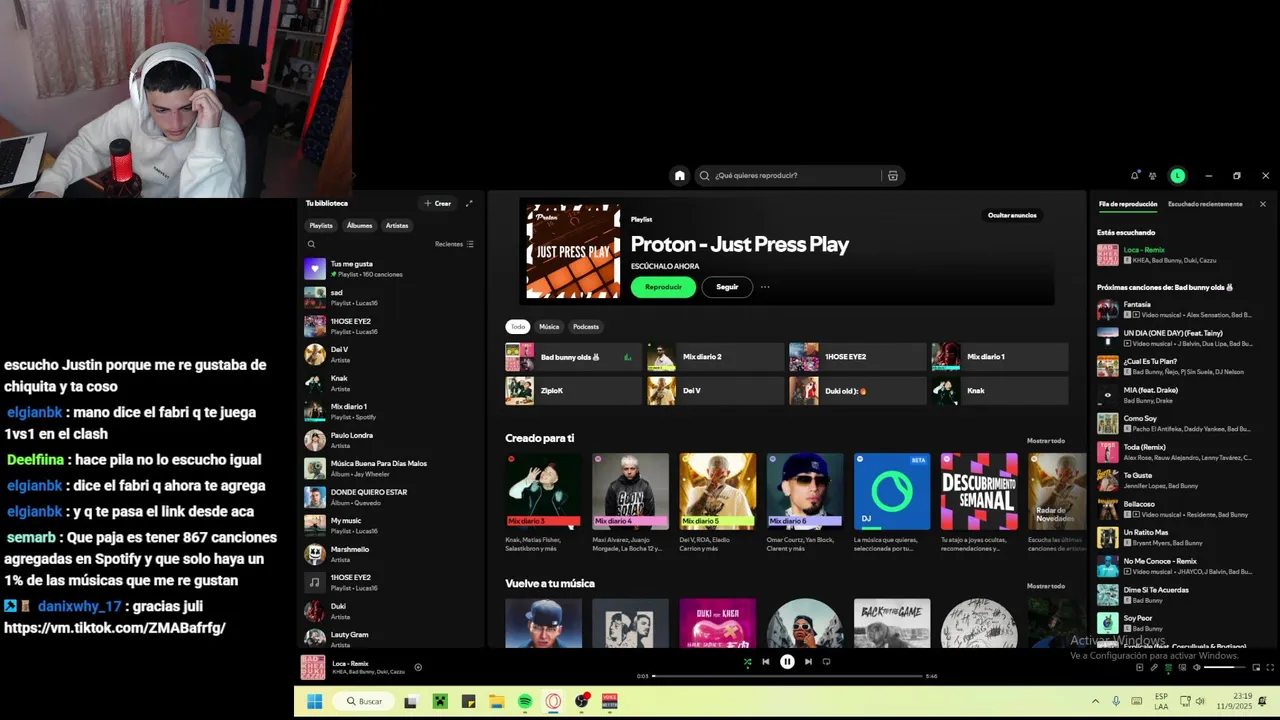Click green Reproducir button
The height and width of the screenshot is (720, 1280).
click(x=663, y=287)
